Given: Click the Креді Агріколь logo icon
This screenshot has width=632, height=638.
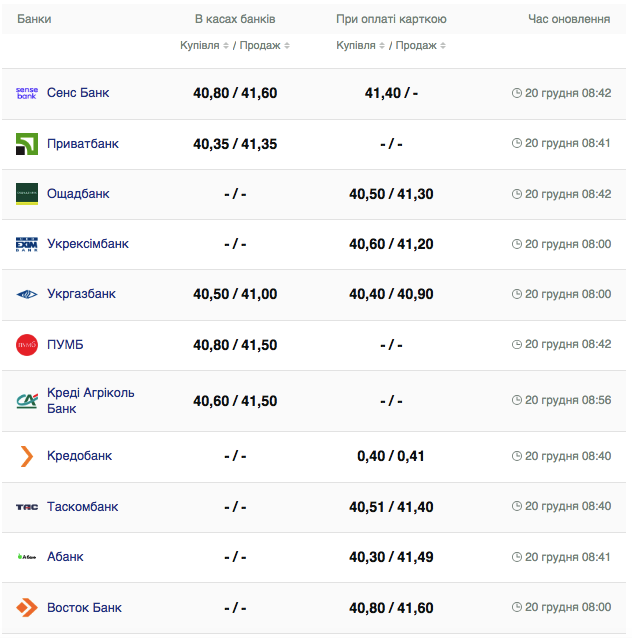Looking at the screenshot, I should [x=27, y=401].
